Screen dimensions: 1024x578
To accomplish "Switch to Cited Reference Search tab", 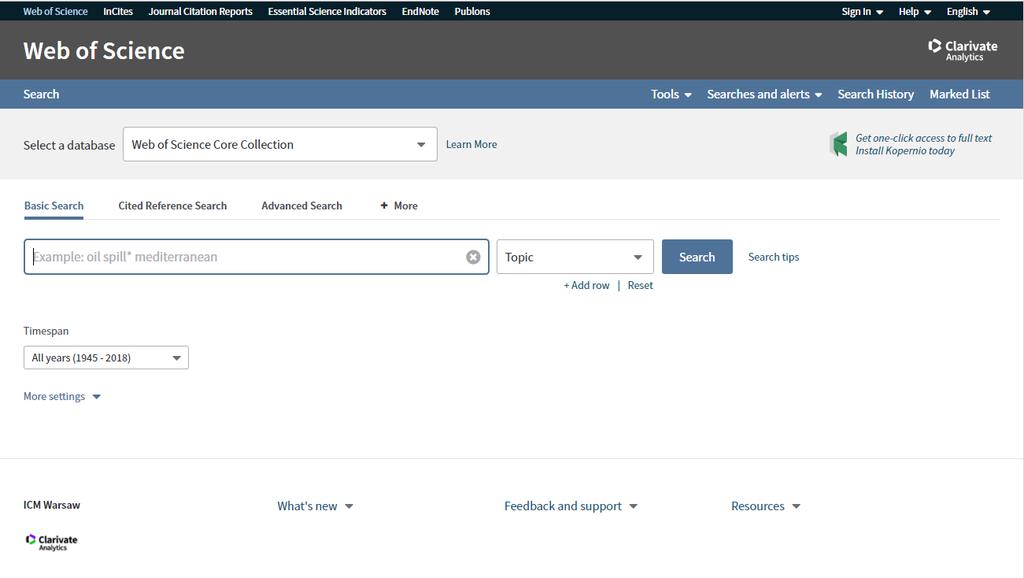I will 172,206.
